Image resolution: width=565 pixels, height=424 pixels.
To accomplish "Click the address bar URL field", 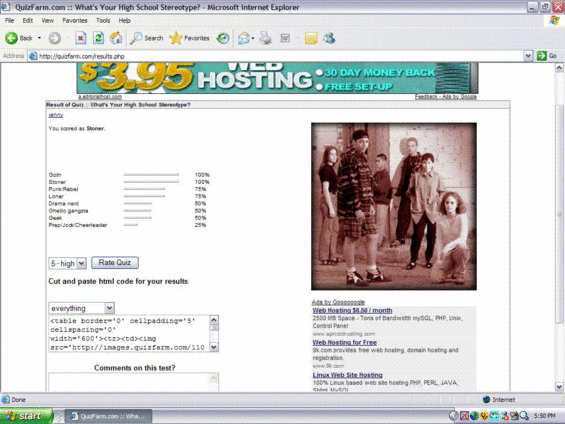I will (x=276, y=56).
